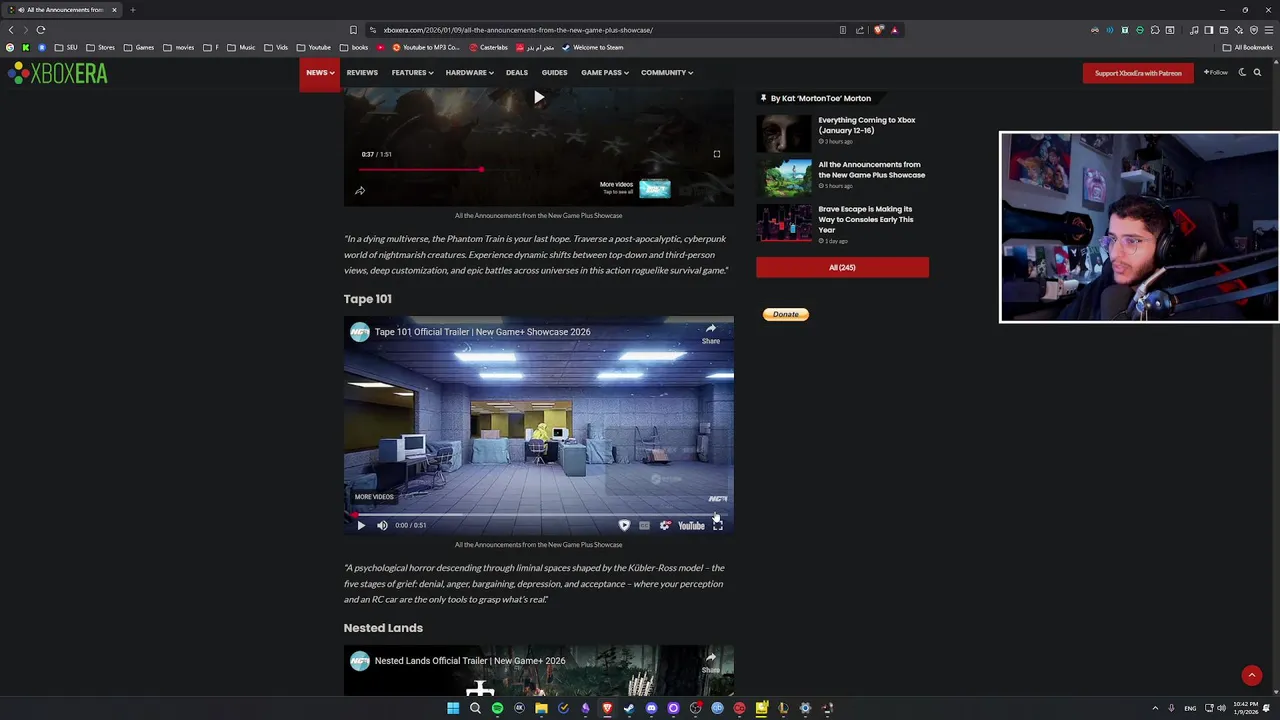Open the DEALS nav item
This screenshot has height=720, width=1280.
point(517,72)
